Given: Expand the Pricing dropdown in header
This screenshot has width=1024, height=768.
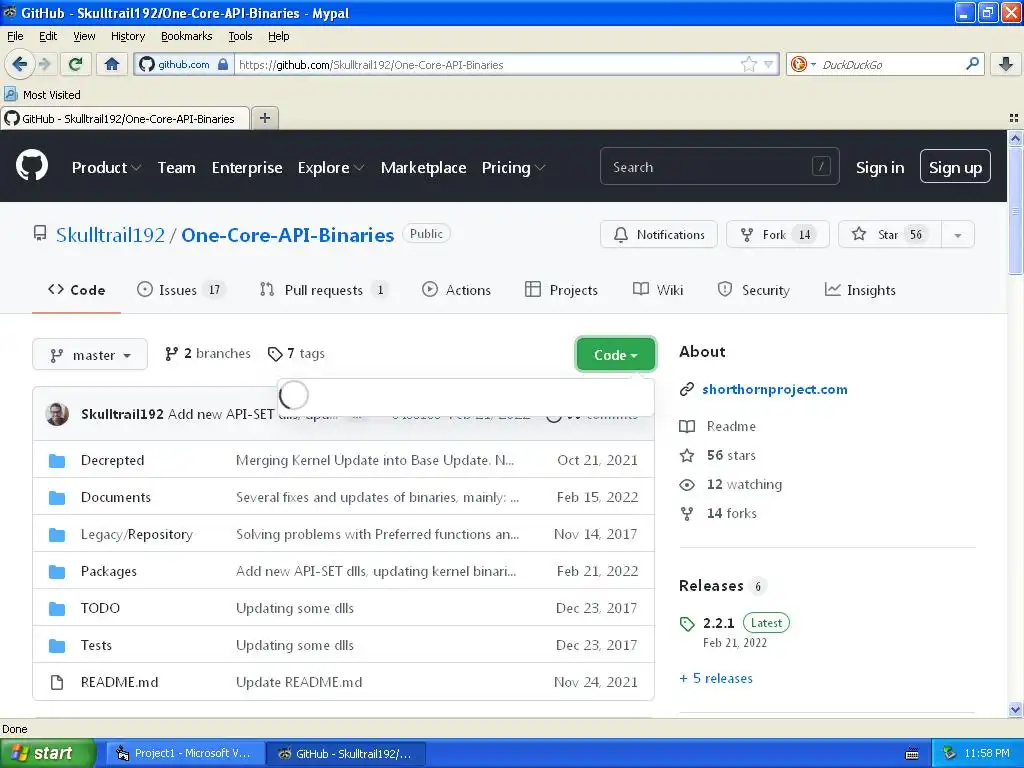Looking at the screenshot, I should pyautogui.click(x=513, y=167).
